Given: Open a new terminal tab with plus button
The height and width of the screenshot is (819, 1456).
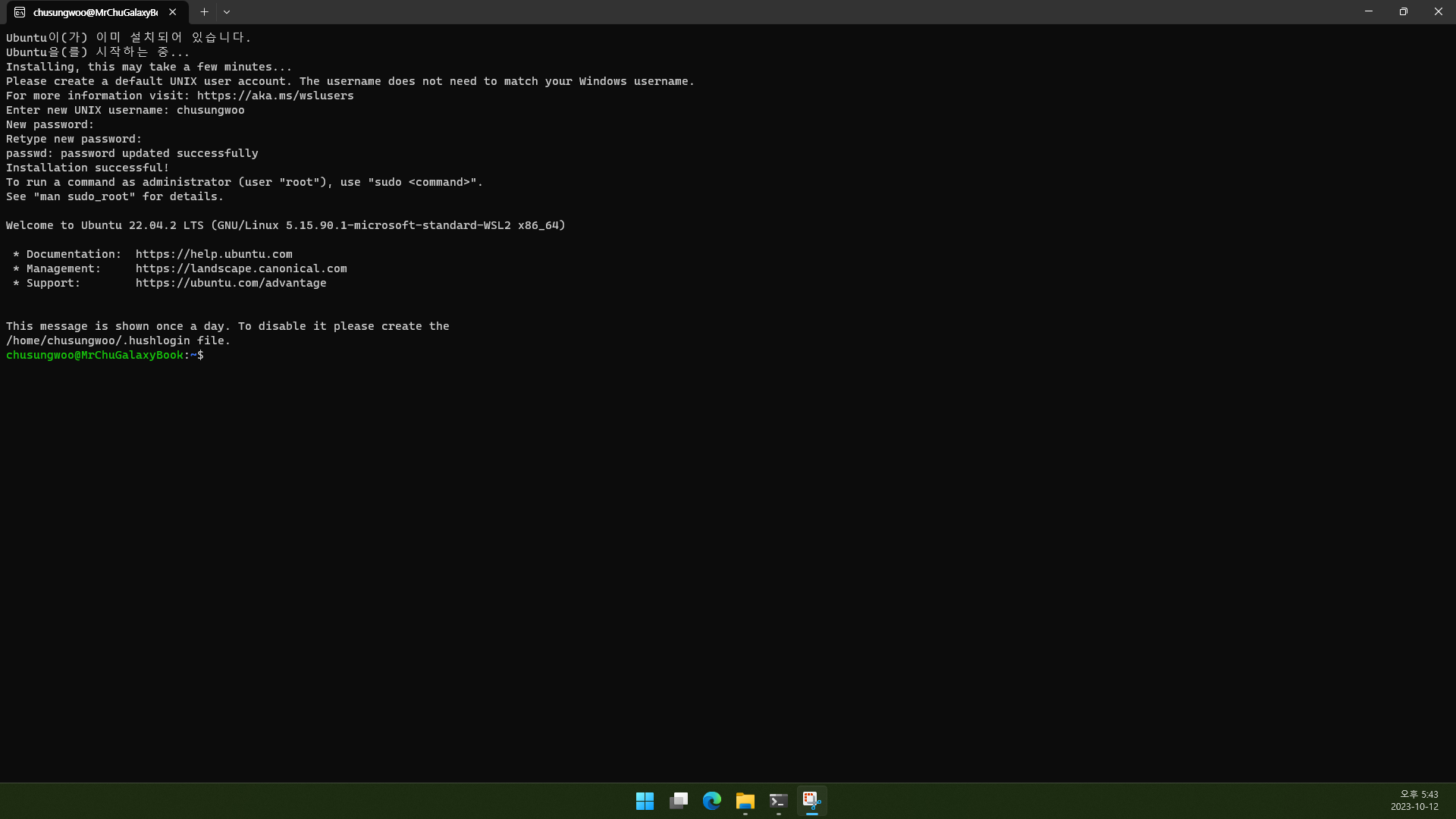Looking at the screenshot, I should point(204,12).
